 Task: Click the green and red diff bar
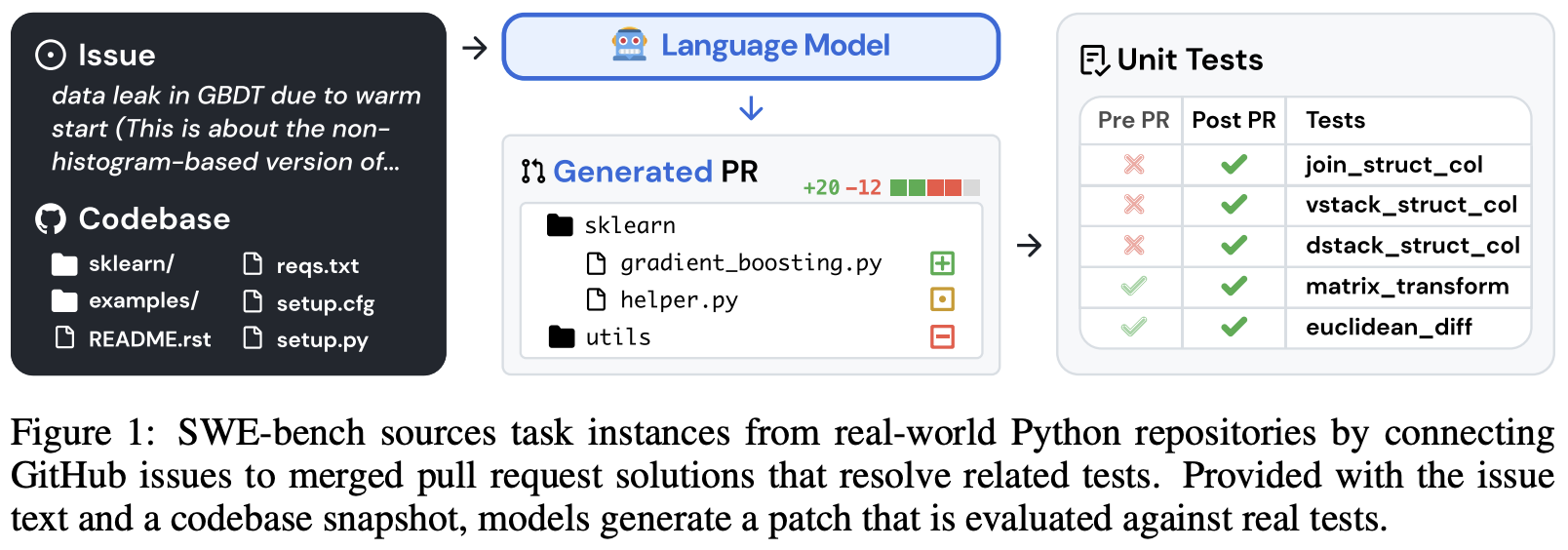pyautogui.click(x=934, y=187)
